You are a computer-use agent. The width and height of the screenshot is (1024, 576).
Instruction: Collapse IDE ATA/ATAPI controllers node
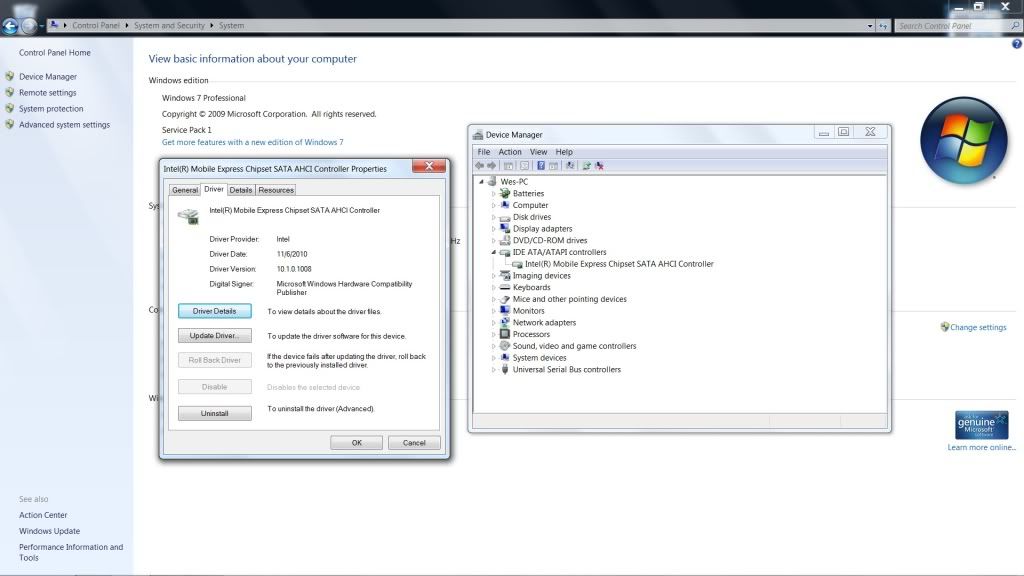tap(494, 252)
